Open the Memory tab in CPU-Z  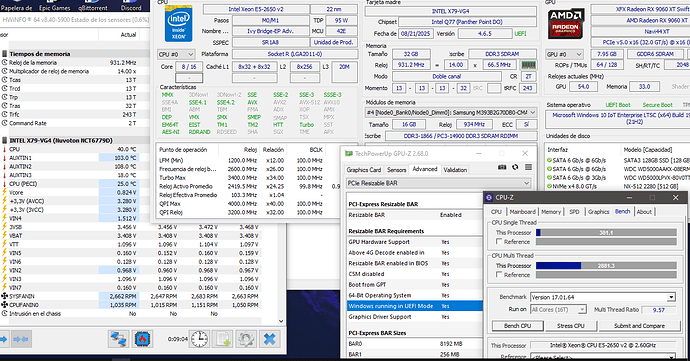[x=551, y=212]
